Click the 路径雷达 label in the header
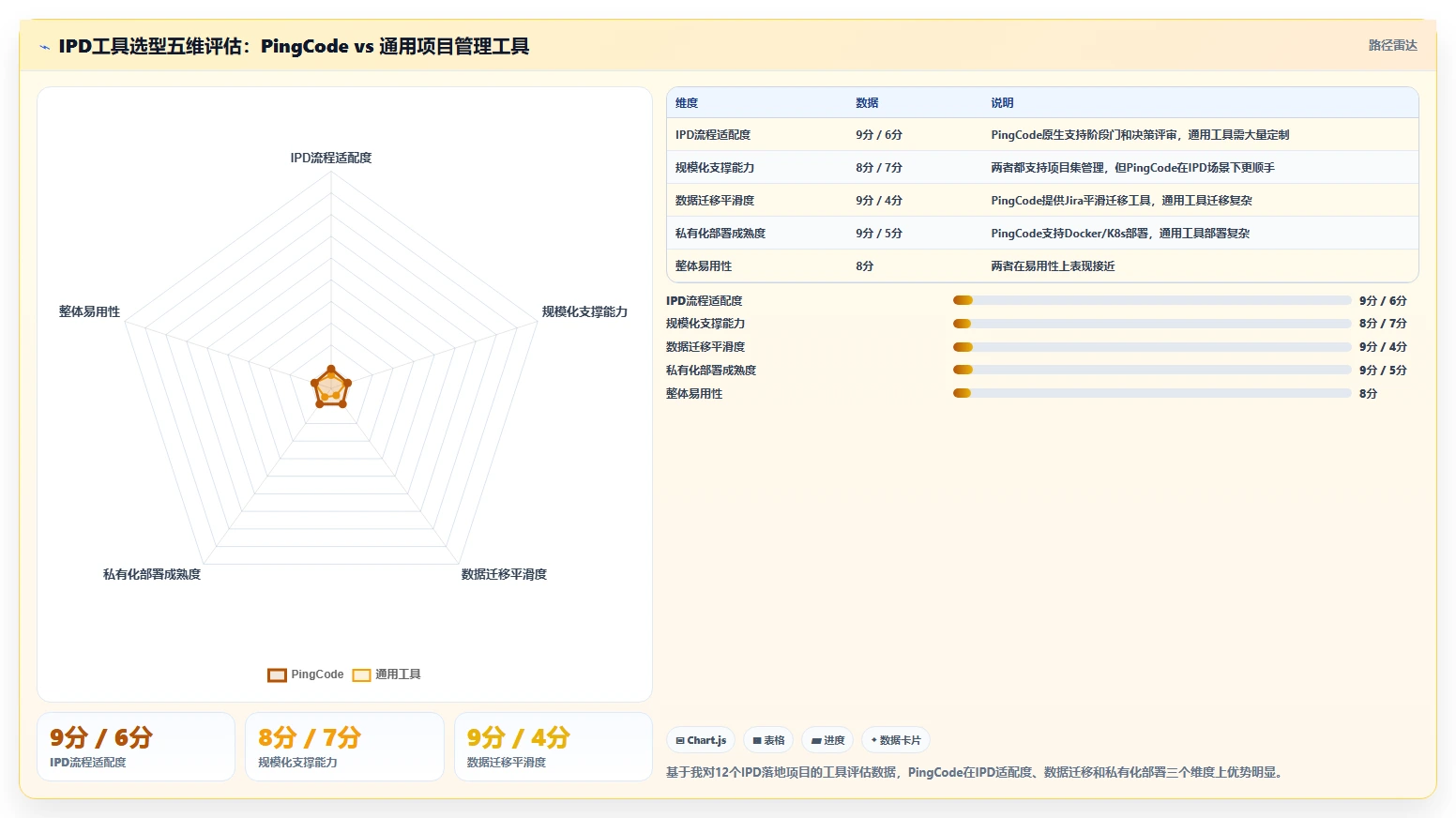This screenshot has width=1456, height=818. [x=1392, y=45]
